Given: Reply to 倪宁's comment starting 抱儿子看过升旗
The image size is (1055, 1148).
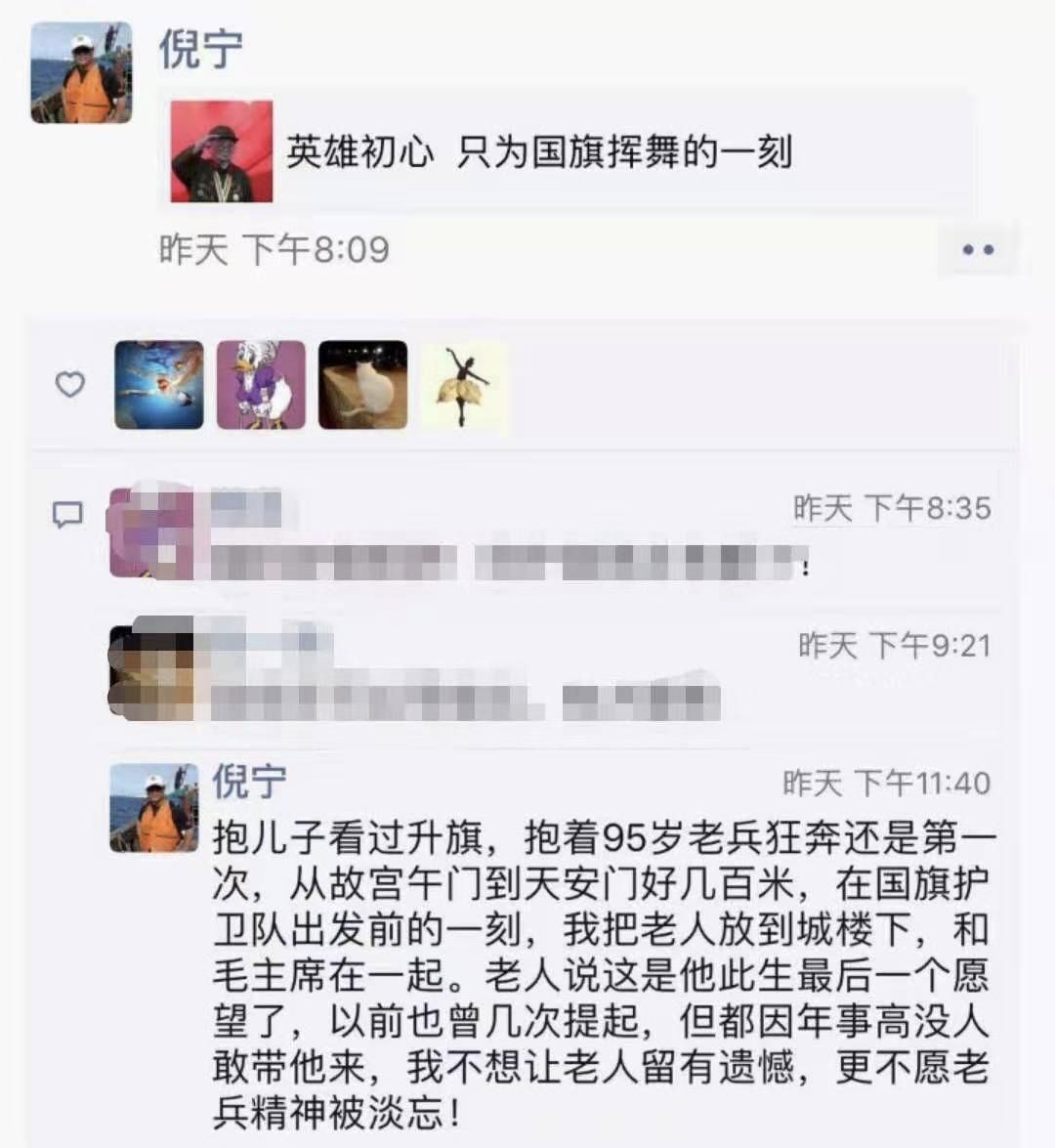Looking at the screenshot, I should pos(602,974).
